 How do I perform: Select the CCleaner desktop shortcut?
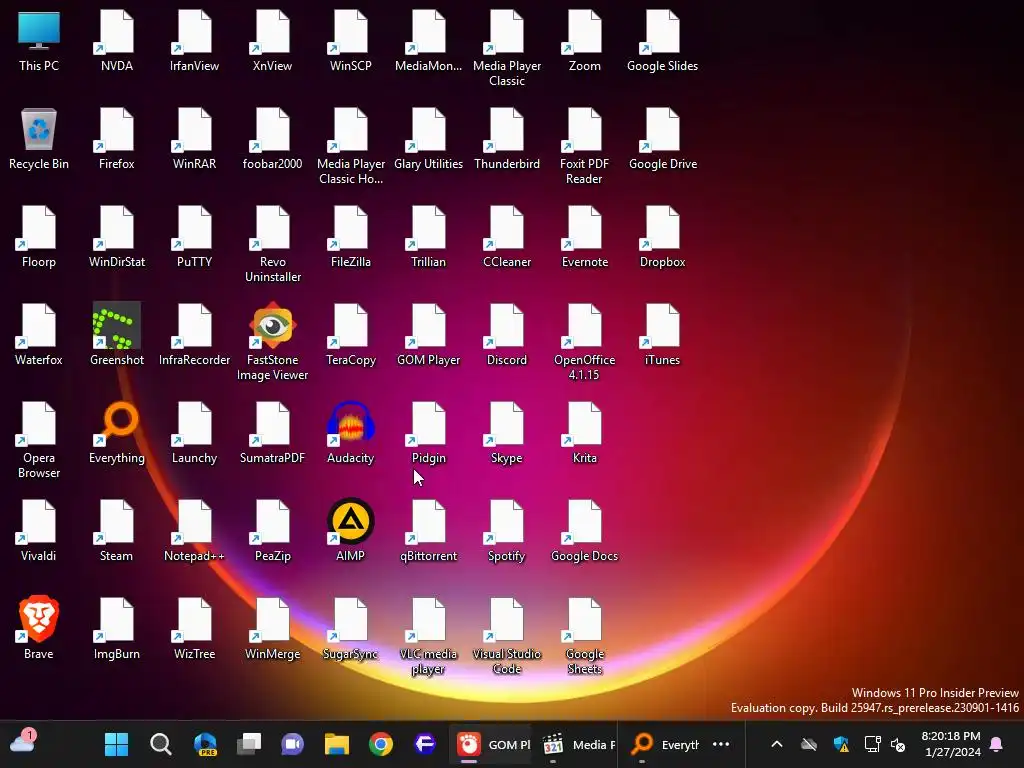pyautogui.click(x=507, y=236)
